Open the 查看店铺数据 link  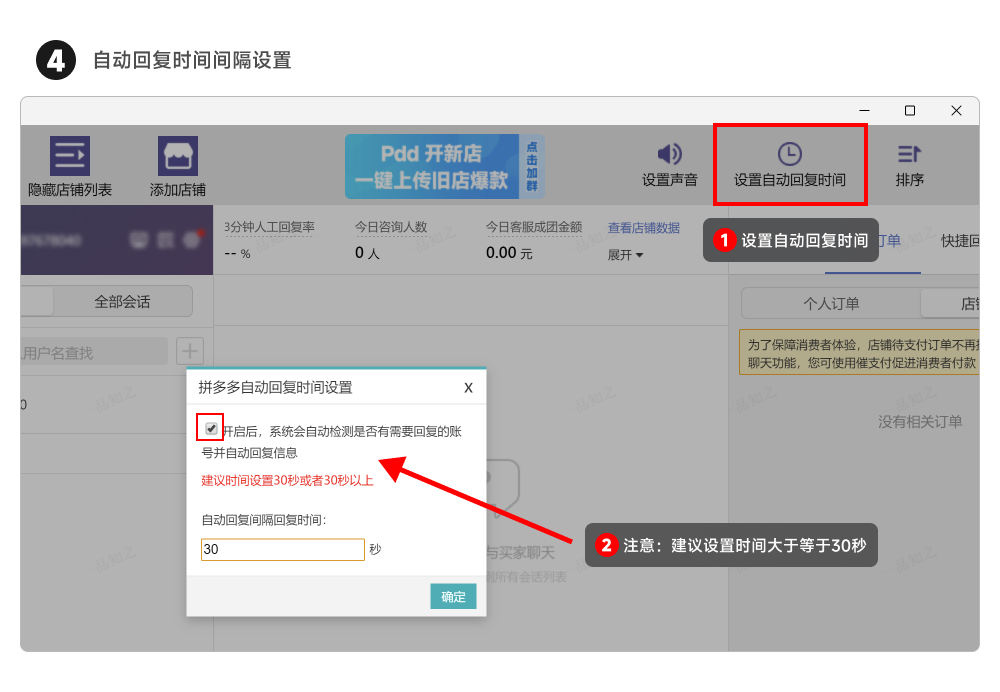[643, 228]
